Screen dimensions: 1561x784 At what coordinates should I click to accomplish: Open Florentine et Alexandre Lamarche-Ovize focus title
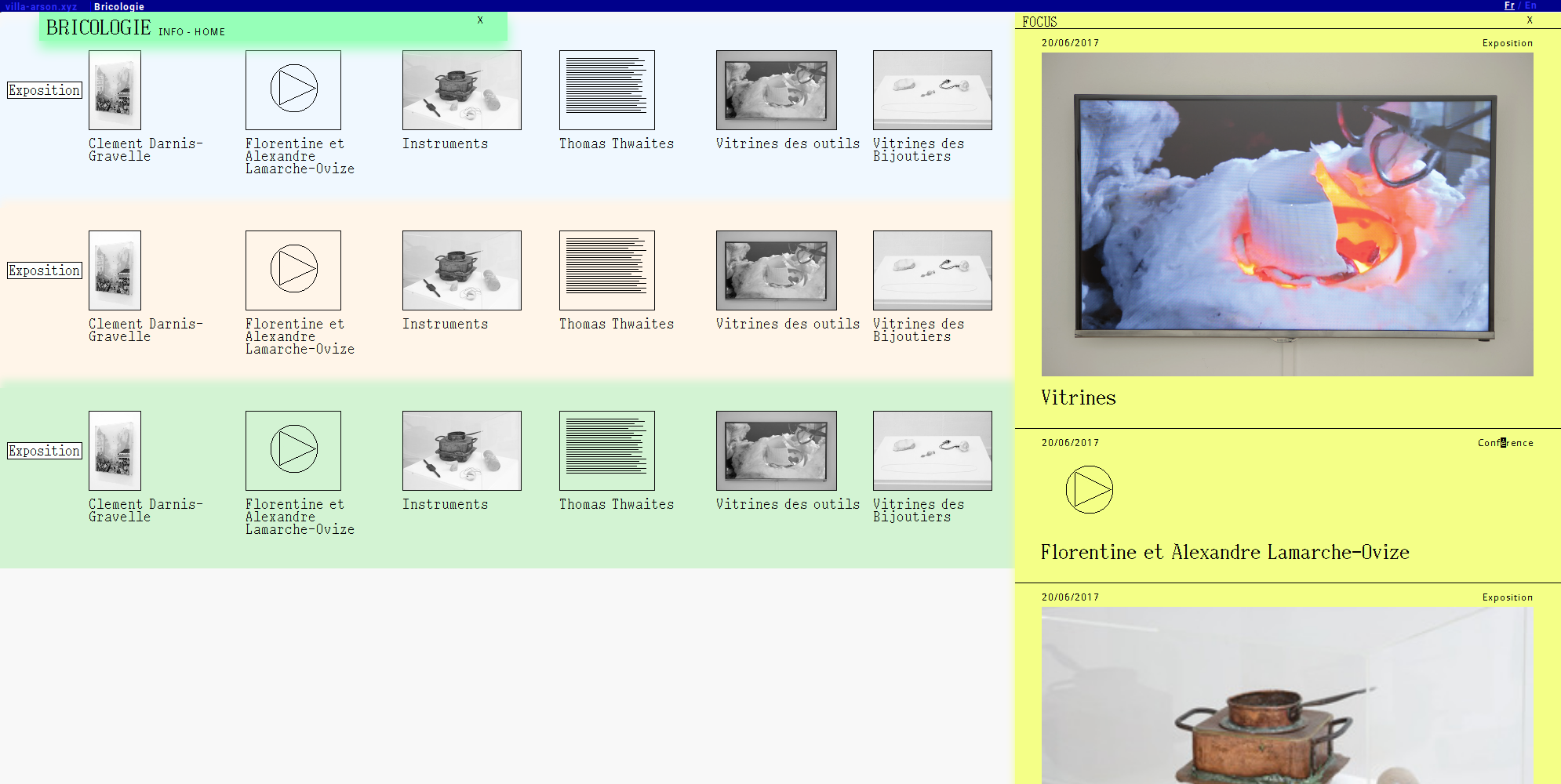tap(1224, 553)
